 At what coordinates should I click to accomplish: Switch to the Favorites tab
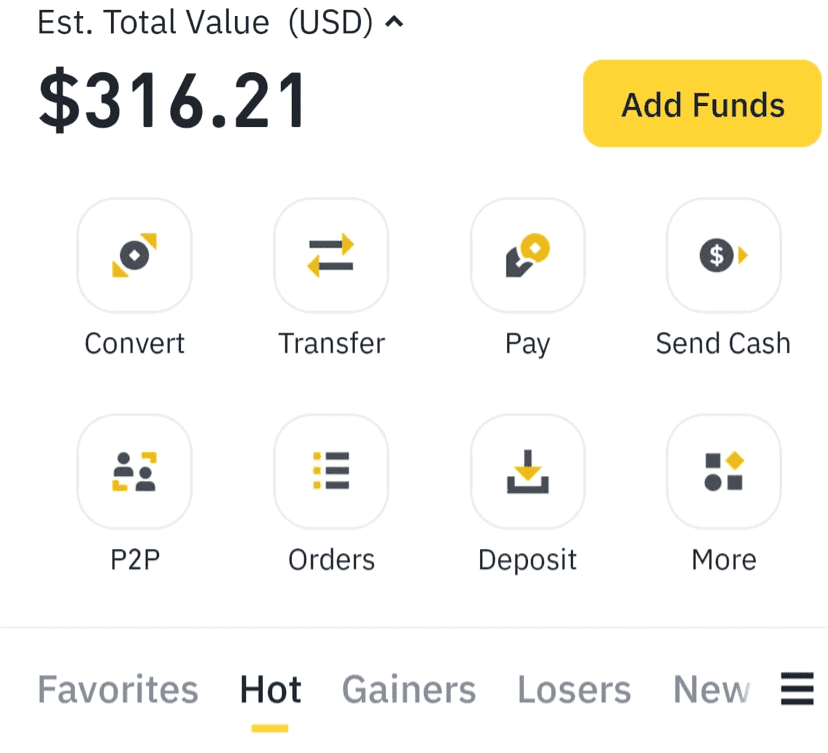click(x=117, y=690)
